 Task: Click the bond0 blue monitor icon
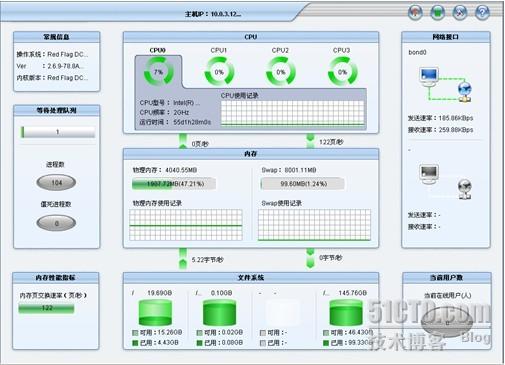[429, 76]
